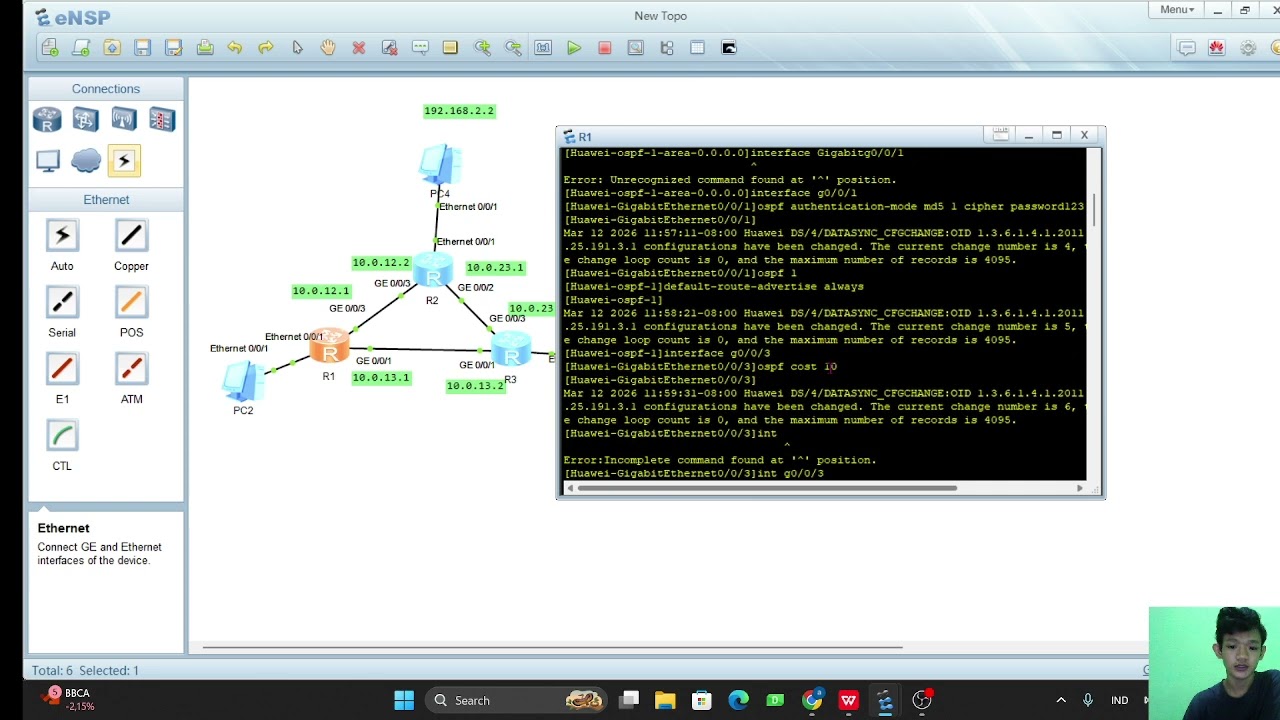
Task: Choose the ATM cable type
Action: tap(131, 369)
